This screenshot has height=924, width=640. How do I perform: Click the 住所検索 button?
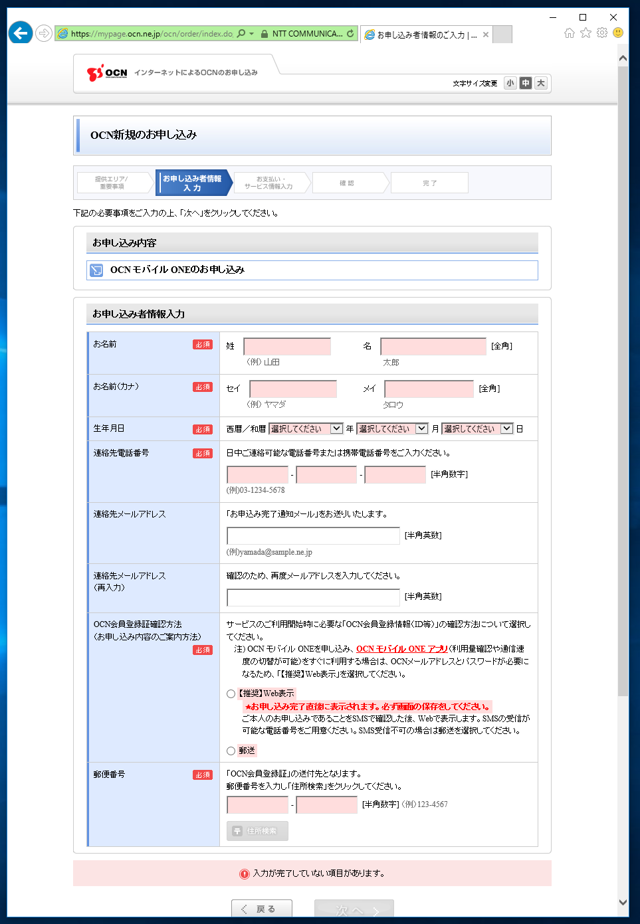pos(258,831)
